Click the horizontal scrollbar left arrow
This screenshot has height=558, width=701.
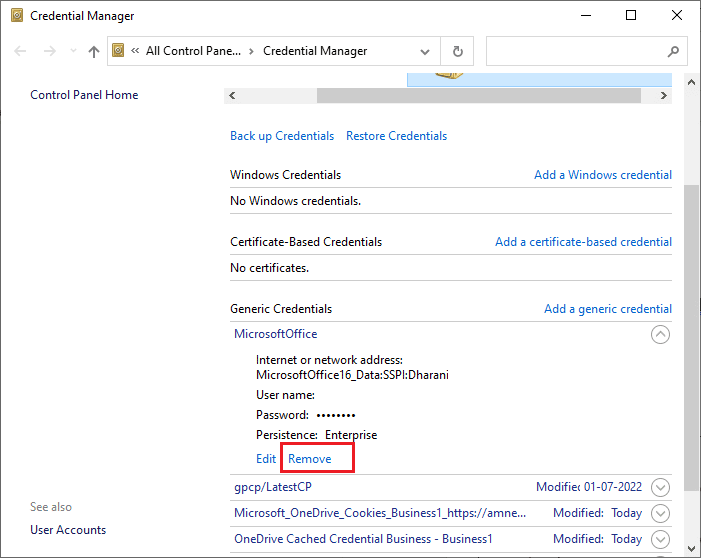pyautogui.click(x=232, y=95)
